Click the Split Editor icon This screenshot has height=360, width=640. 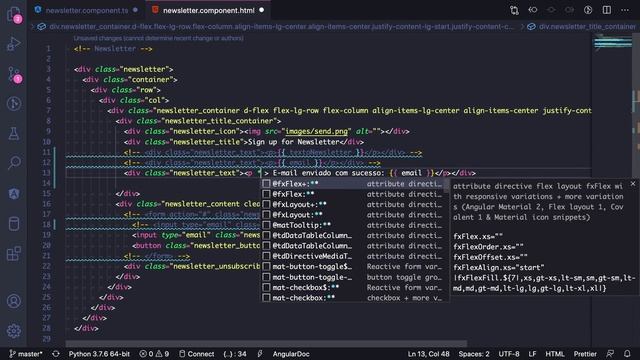[607, 10]
